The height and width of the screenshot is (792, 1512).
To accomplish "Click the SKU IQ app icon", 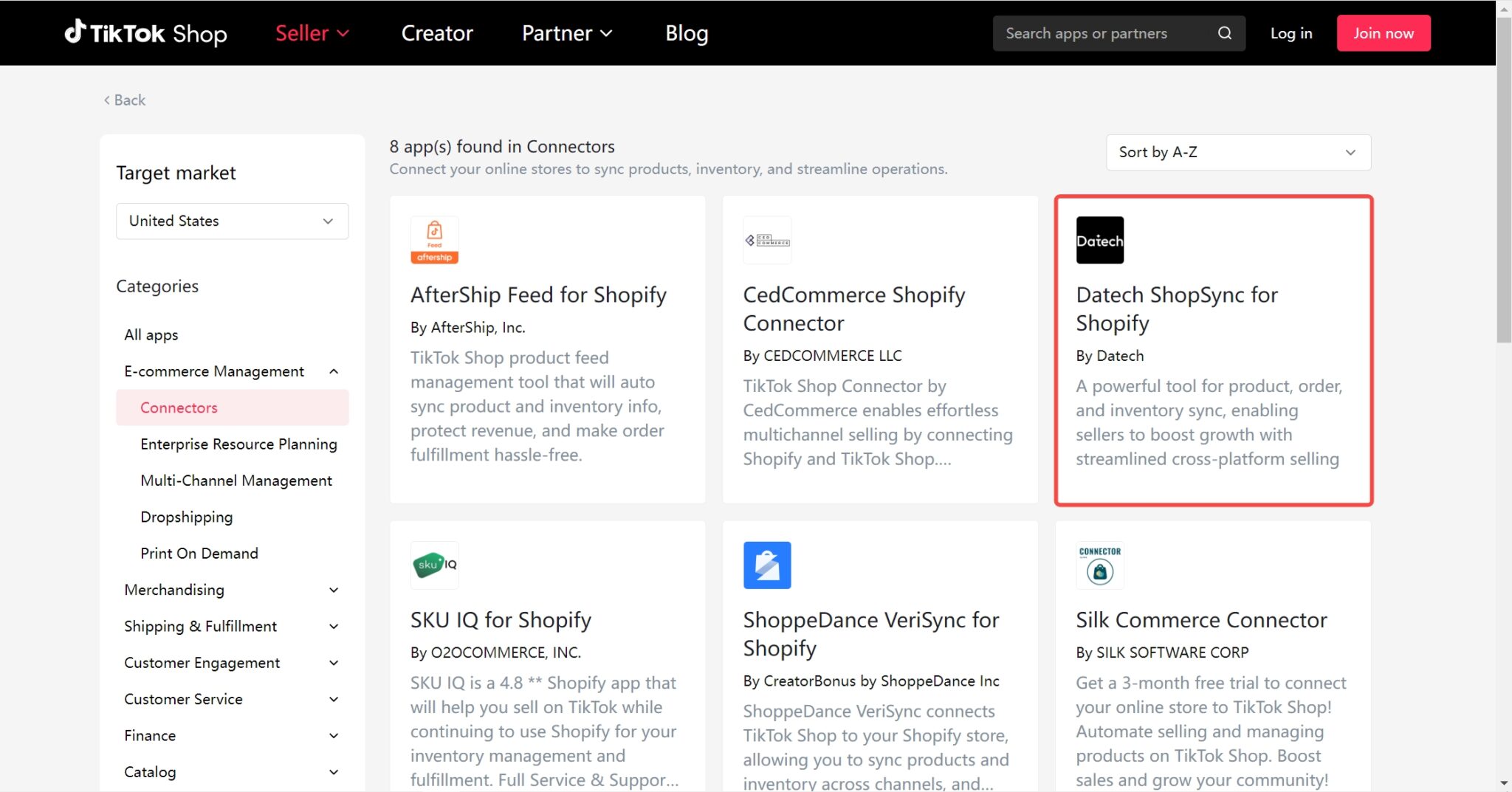I will click(x=434, y=565).
